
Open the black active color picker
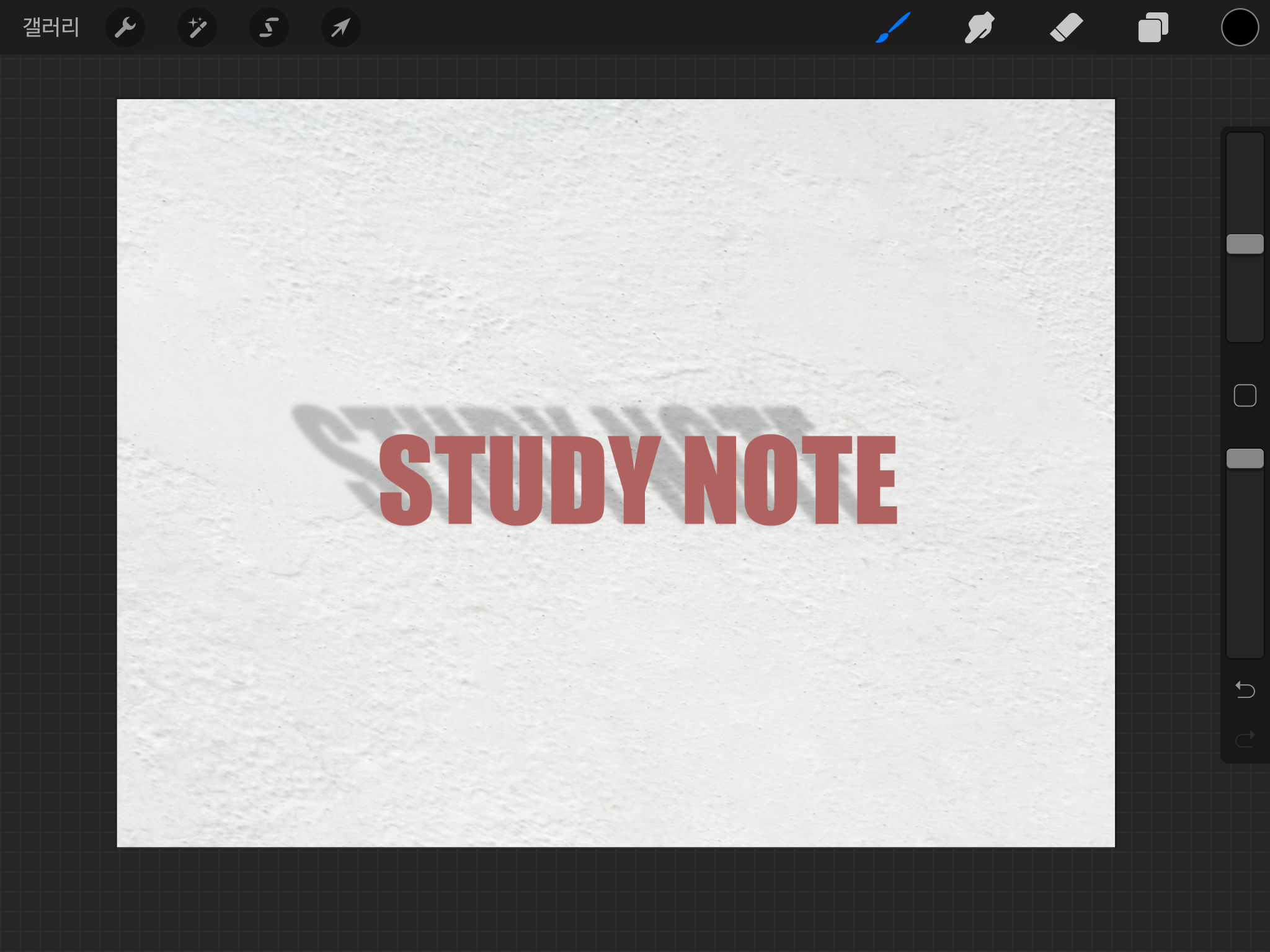(x=1240, y=27)
